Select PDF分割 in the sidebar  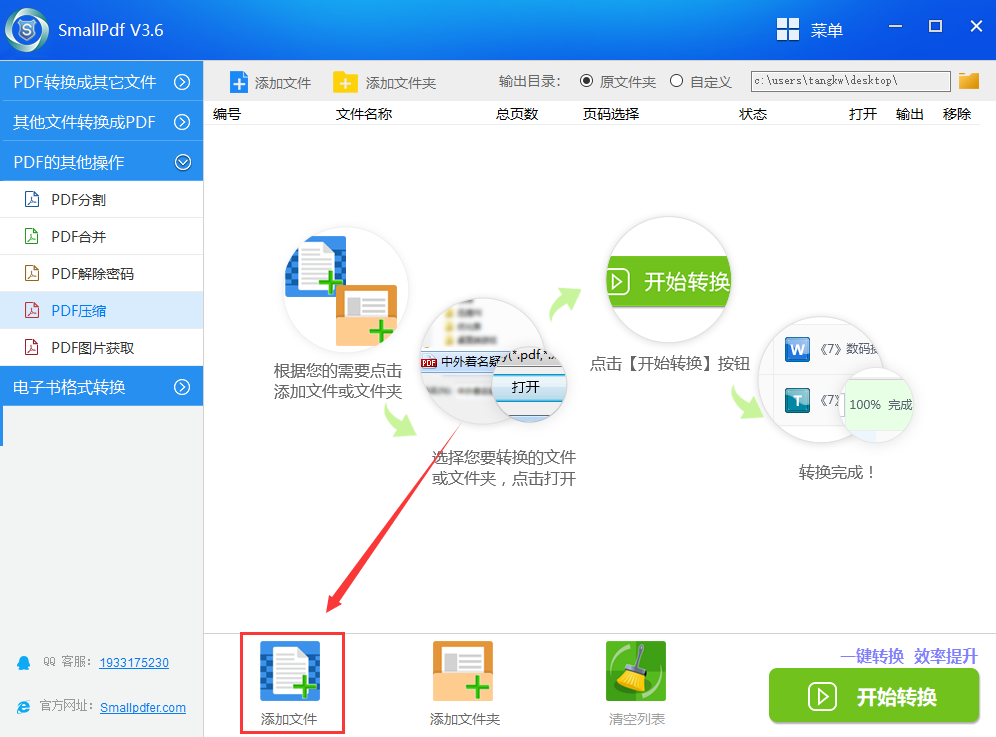pos(78,200)
